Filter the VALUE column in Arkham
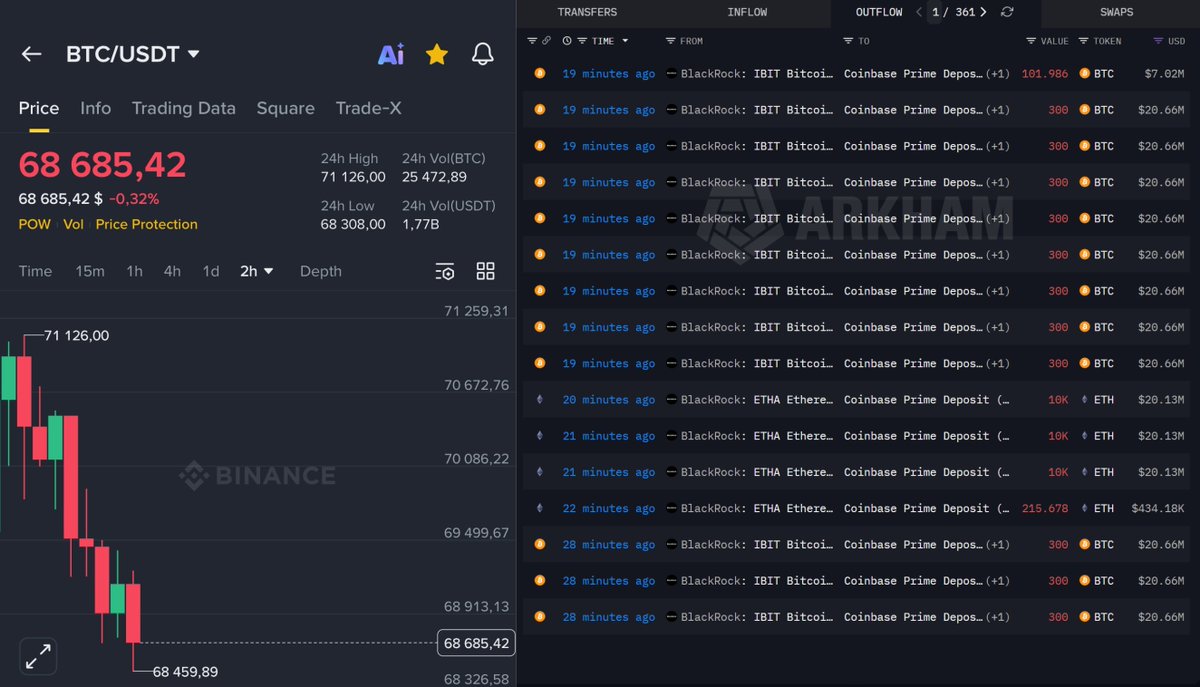 click(1031, 41)
